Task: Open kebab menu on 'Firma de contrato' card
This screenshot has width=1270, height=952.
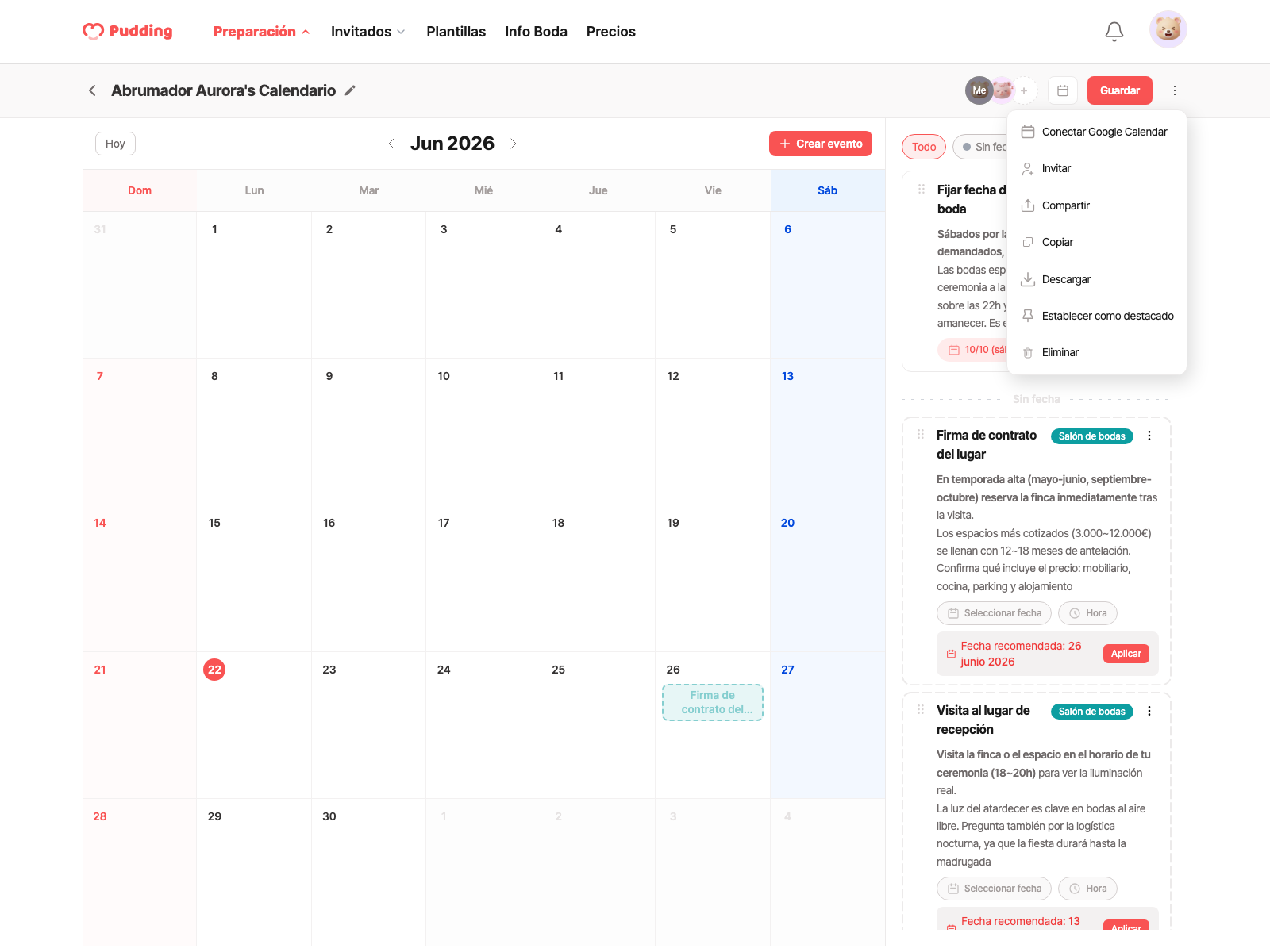Action: click(1149, 436)
